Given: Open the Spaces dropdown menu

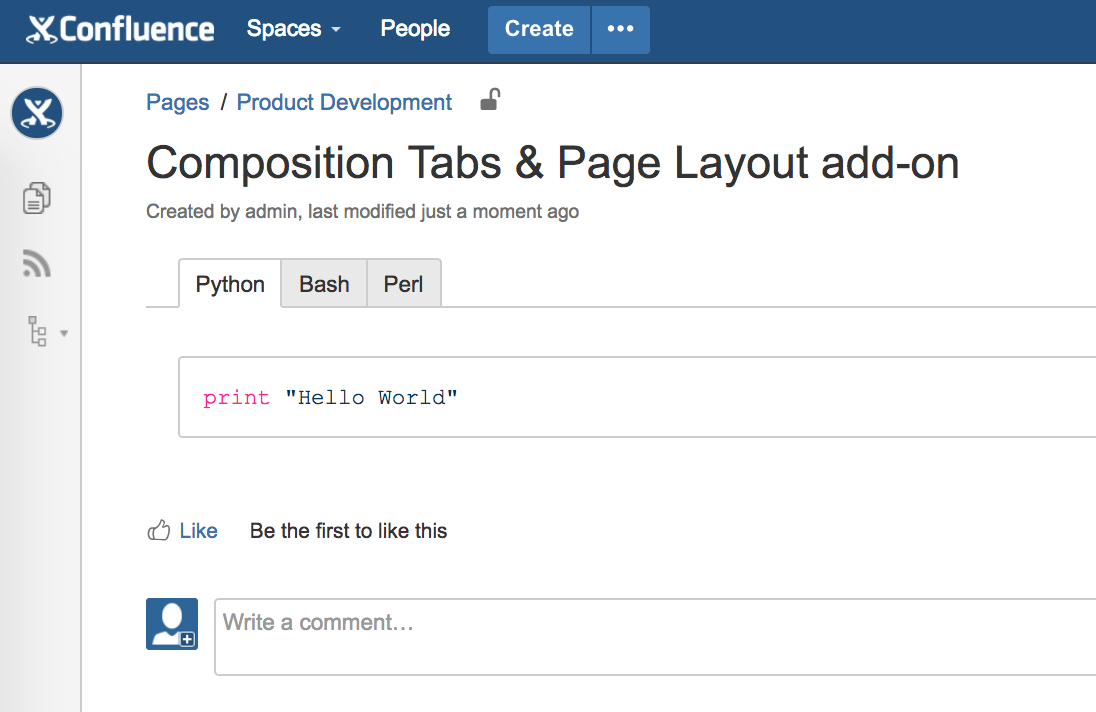Looking at the screenshot, I should click(x=292, y=29).
